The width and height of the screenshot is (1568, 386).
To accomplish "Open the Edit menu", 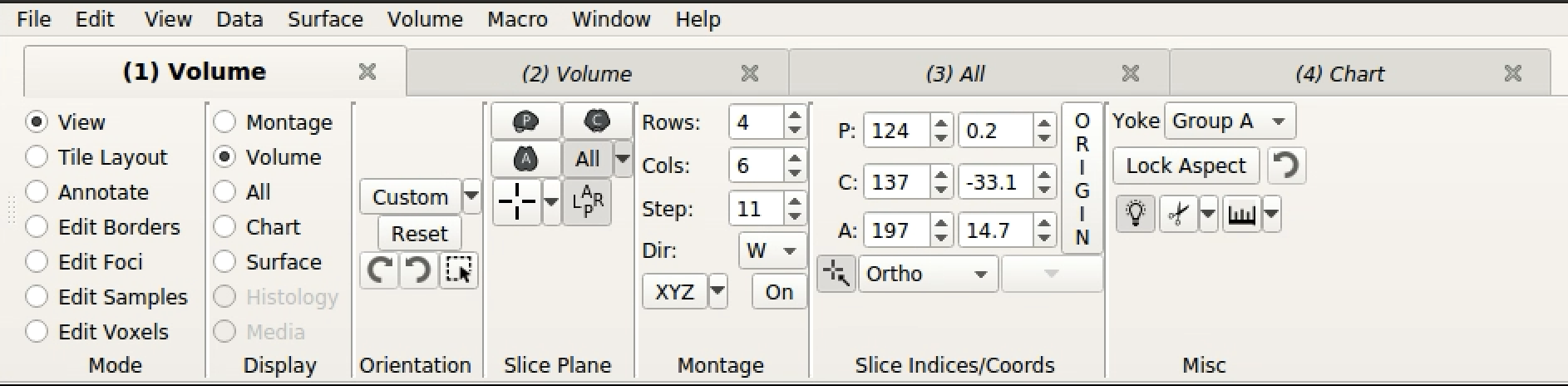I will point(95,19).
